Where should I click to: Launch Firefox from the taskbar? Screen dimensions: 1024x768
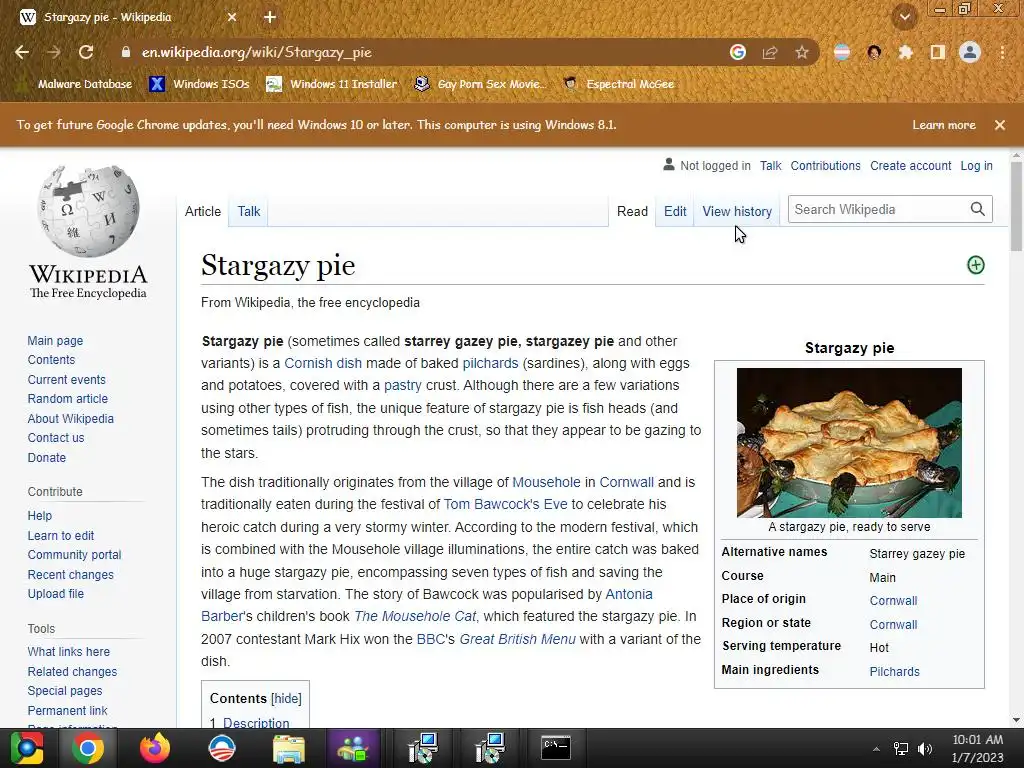155,748
